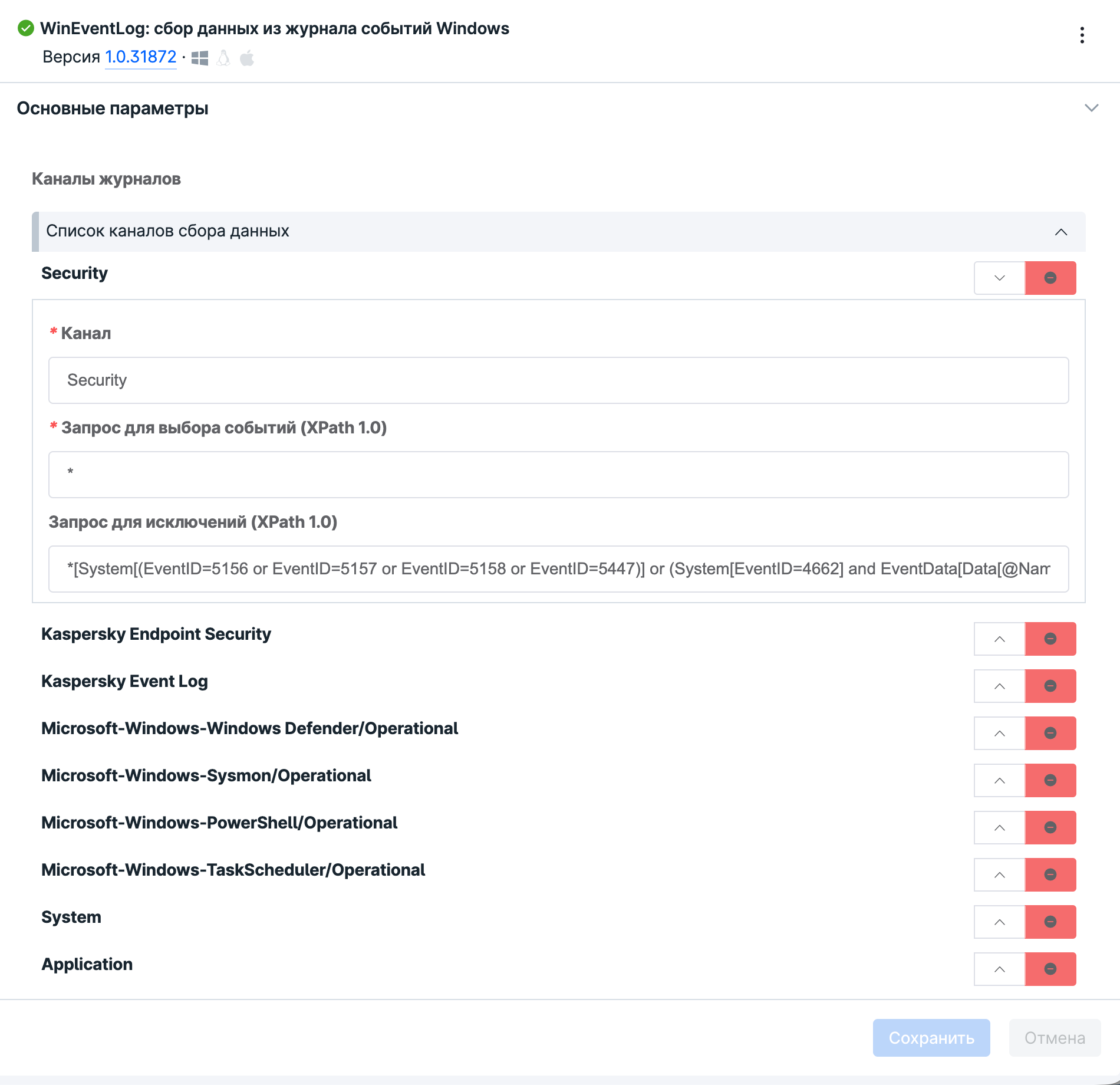Screen dimensions: 1120x1085
Task: Remove the Sysmon/Operational channel
Action: pyautogui.click(x=1050, y=780)
